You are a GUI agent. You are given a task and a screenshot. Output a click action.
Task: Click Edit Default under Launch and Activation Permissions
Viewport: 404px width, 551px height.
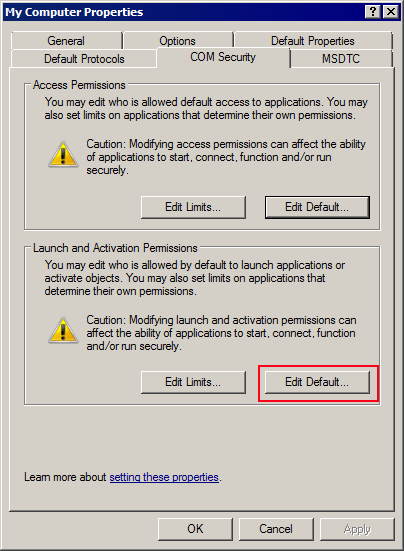point(317,382)
